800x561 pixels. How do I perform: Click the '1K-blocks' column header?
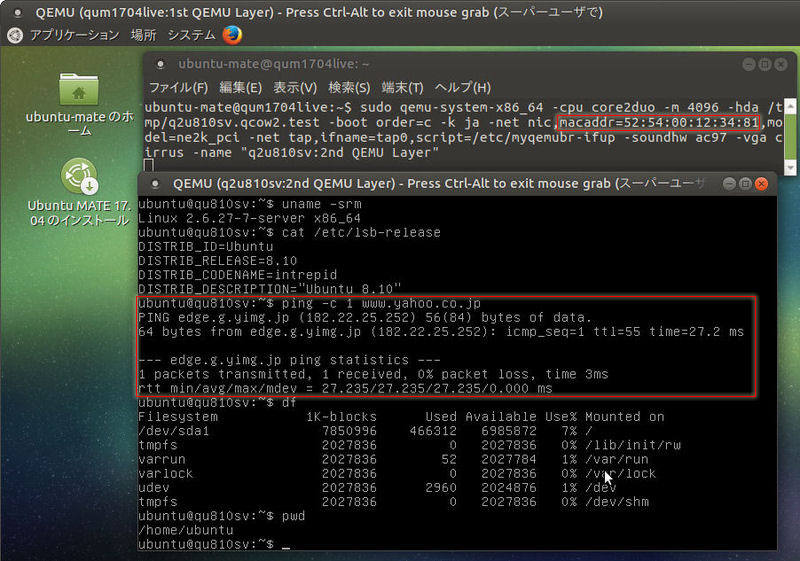tap(341, 417)
